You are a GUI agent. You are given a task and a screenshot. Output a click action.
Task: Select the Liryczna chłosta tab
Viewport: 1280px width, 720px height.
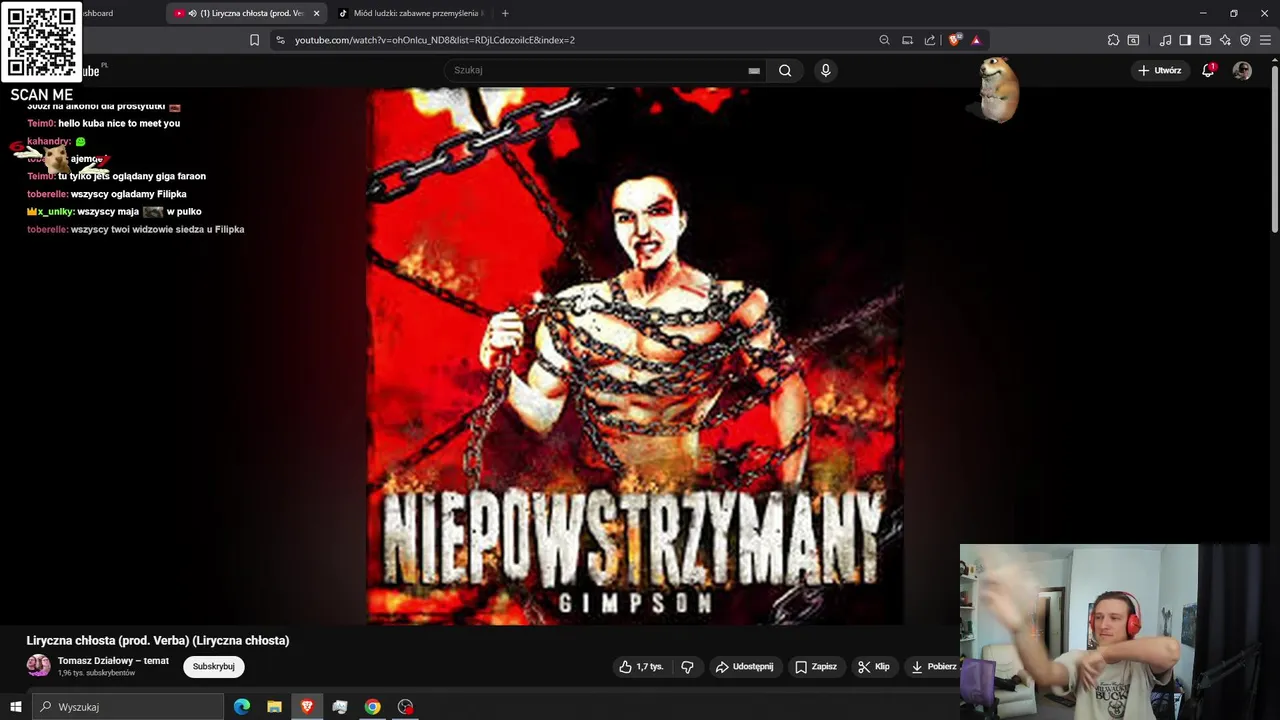click(x=247, y=13)
